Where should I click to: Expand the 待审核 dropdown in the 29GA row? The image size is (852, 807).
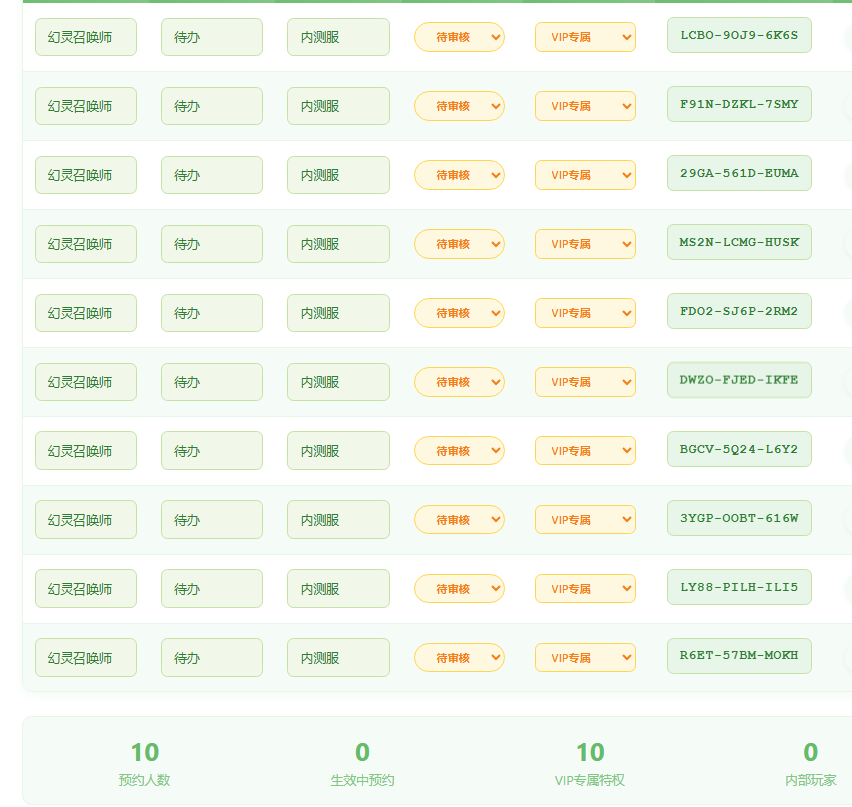click(x=459, y=175)
